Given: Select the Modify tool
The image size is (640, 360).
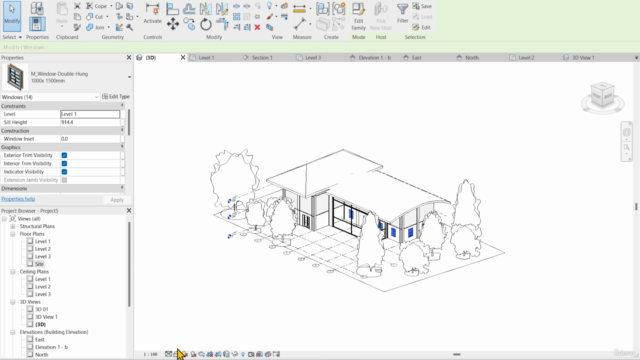Looking at the screenshot, I should pos(12,16).
